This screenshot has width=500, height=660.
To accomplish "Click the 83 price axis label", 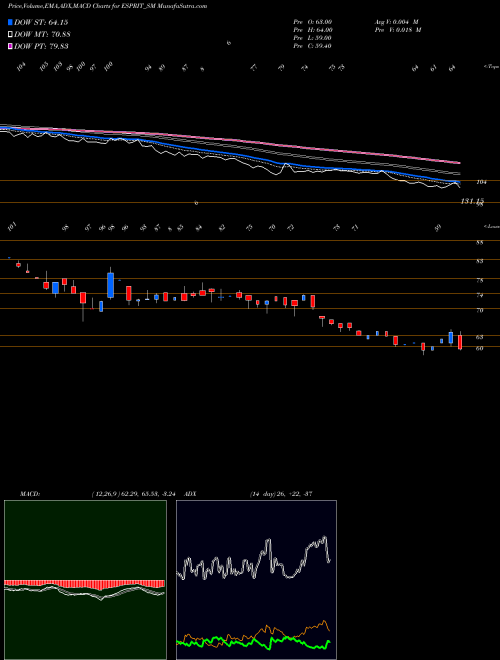I will tap(480, 261).
